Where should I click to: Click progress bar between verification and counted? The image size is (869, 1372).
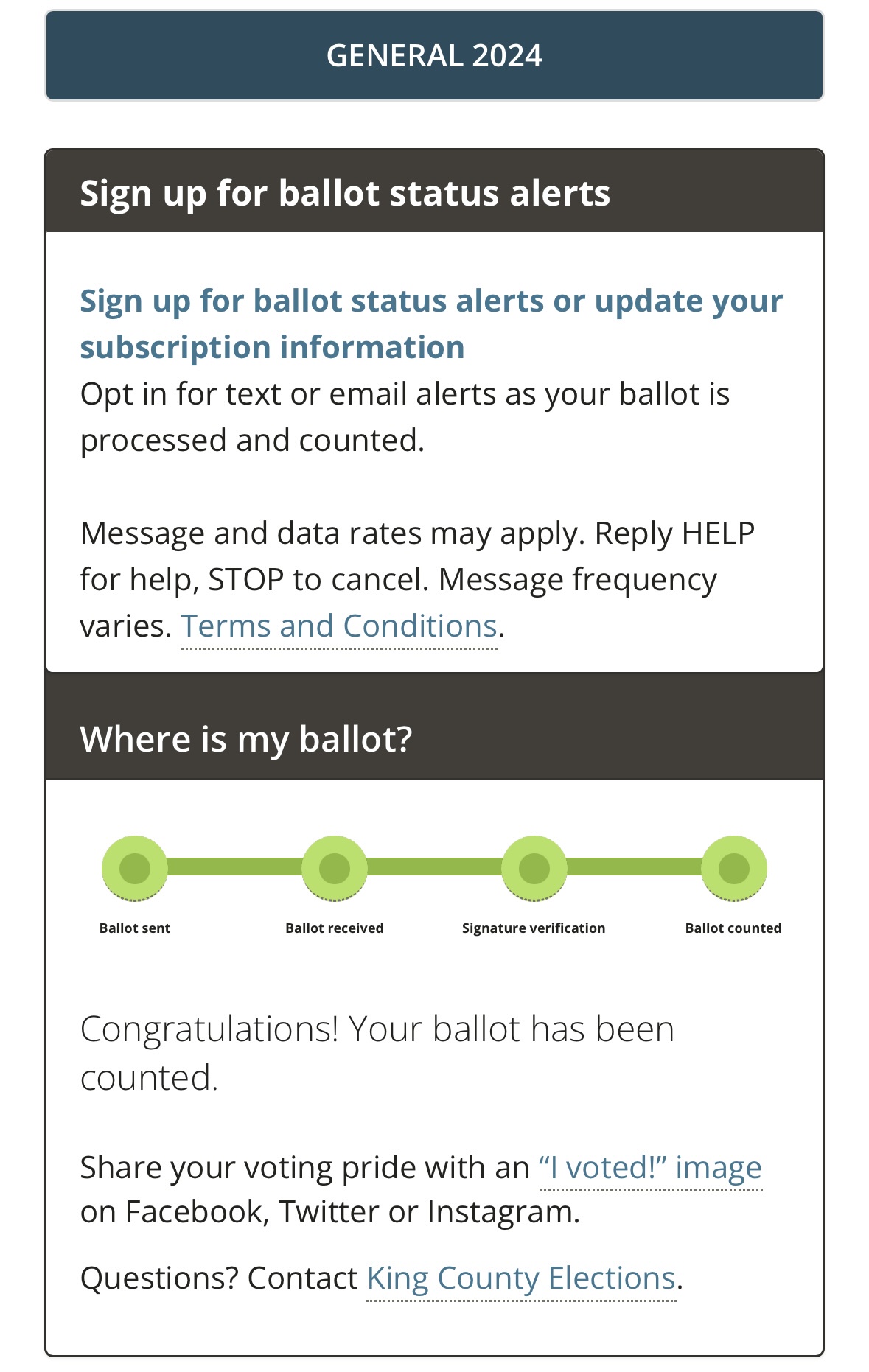click(634, 867)
